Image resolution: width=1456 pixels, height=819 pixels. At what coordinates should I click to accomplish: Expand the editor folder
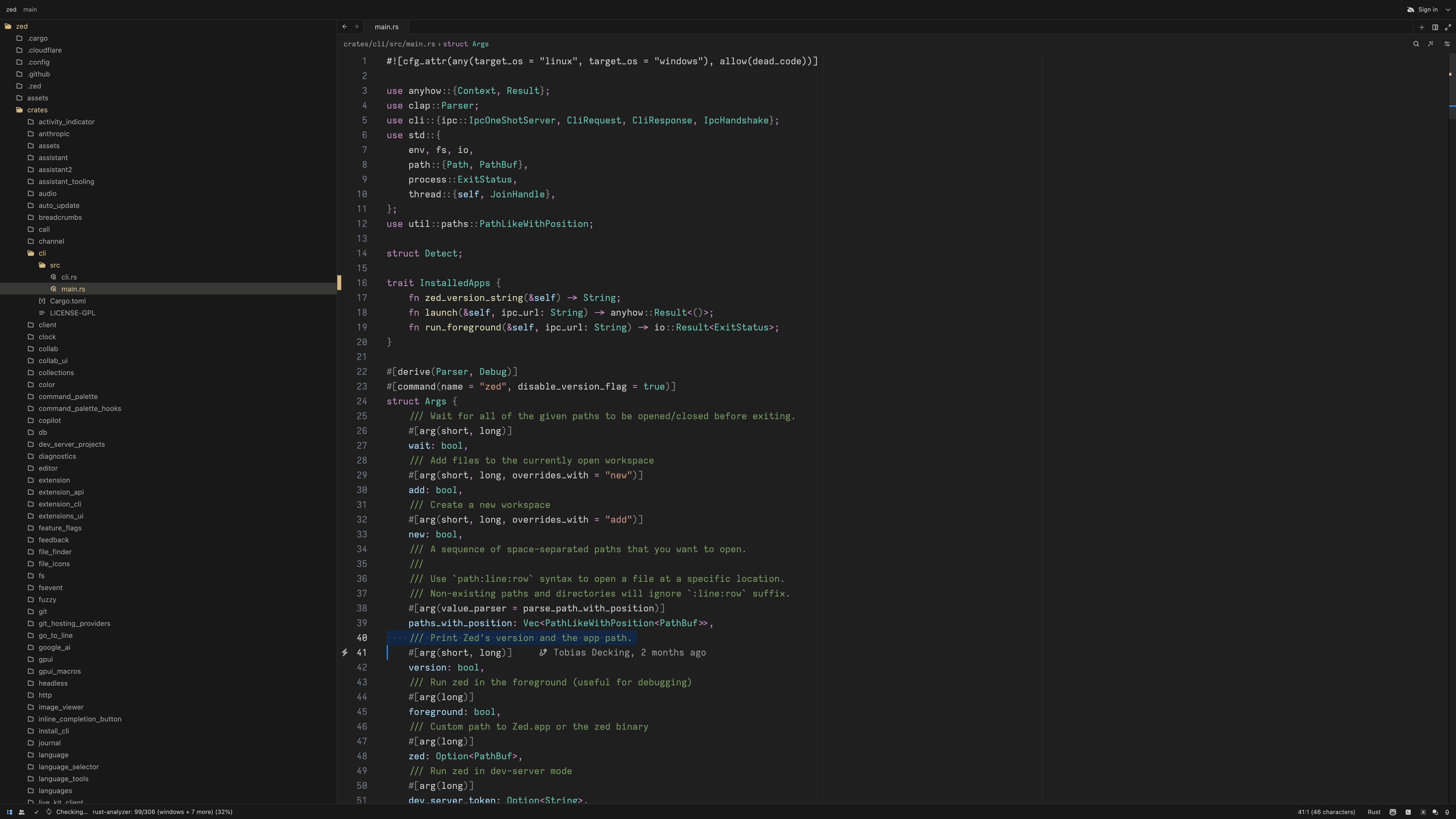point(168,468)
